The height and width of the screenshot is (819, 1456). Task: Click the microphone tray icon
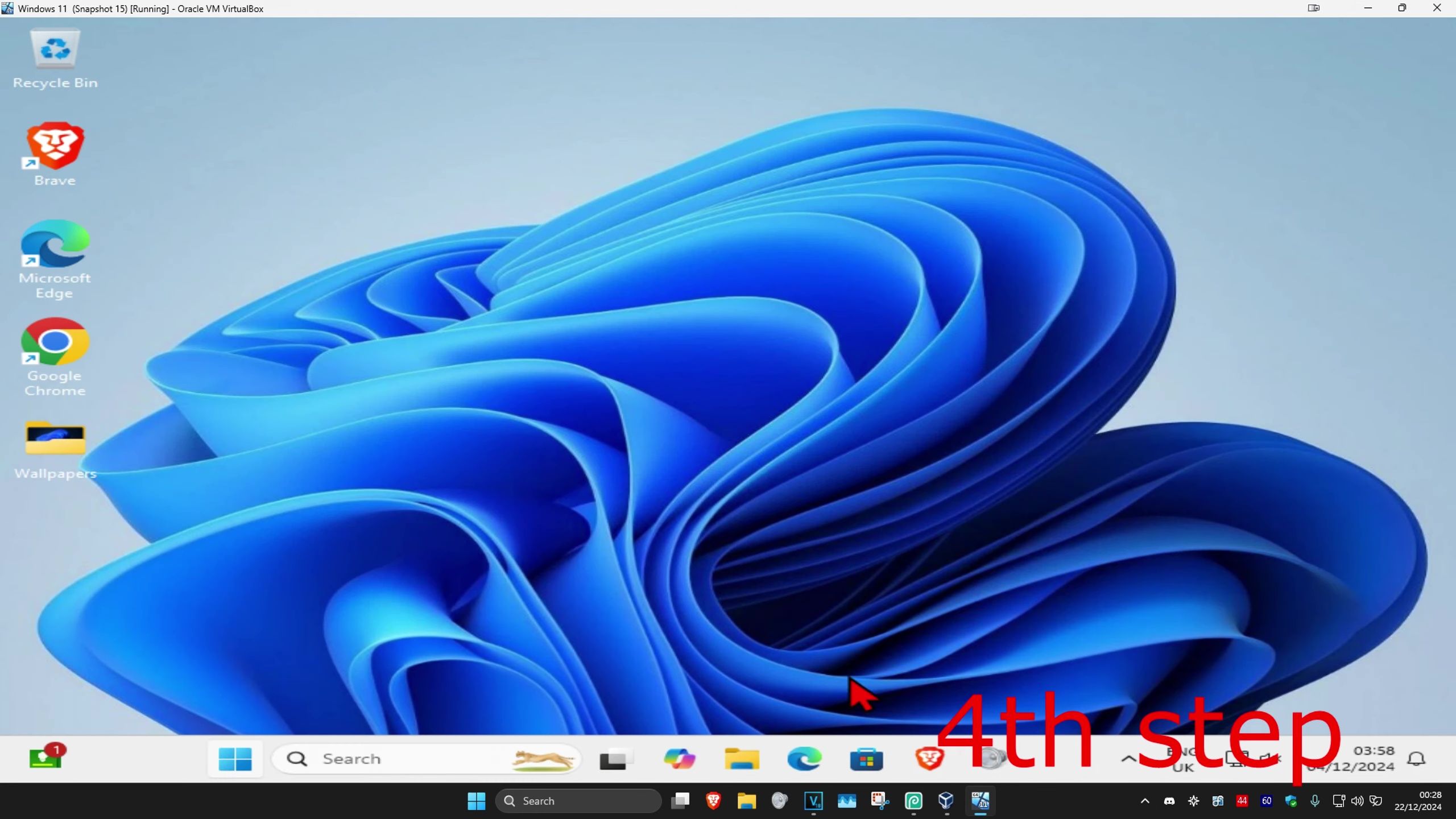[1314, 801]
